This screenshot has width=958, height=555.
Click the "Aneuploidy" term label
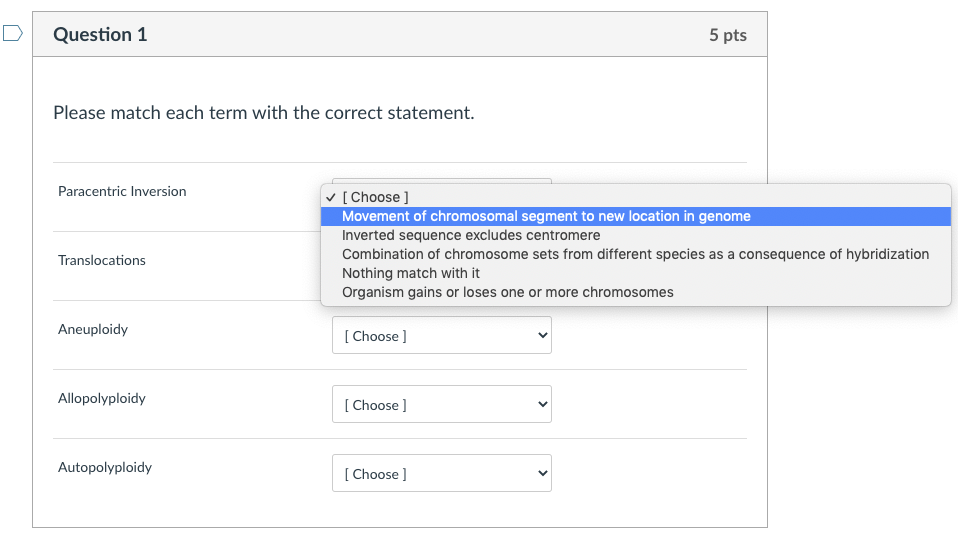click(93, 329)
